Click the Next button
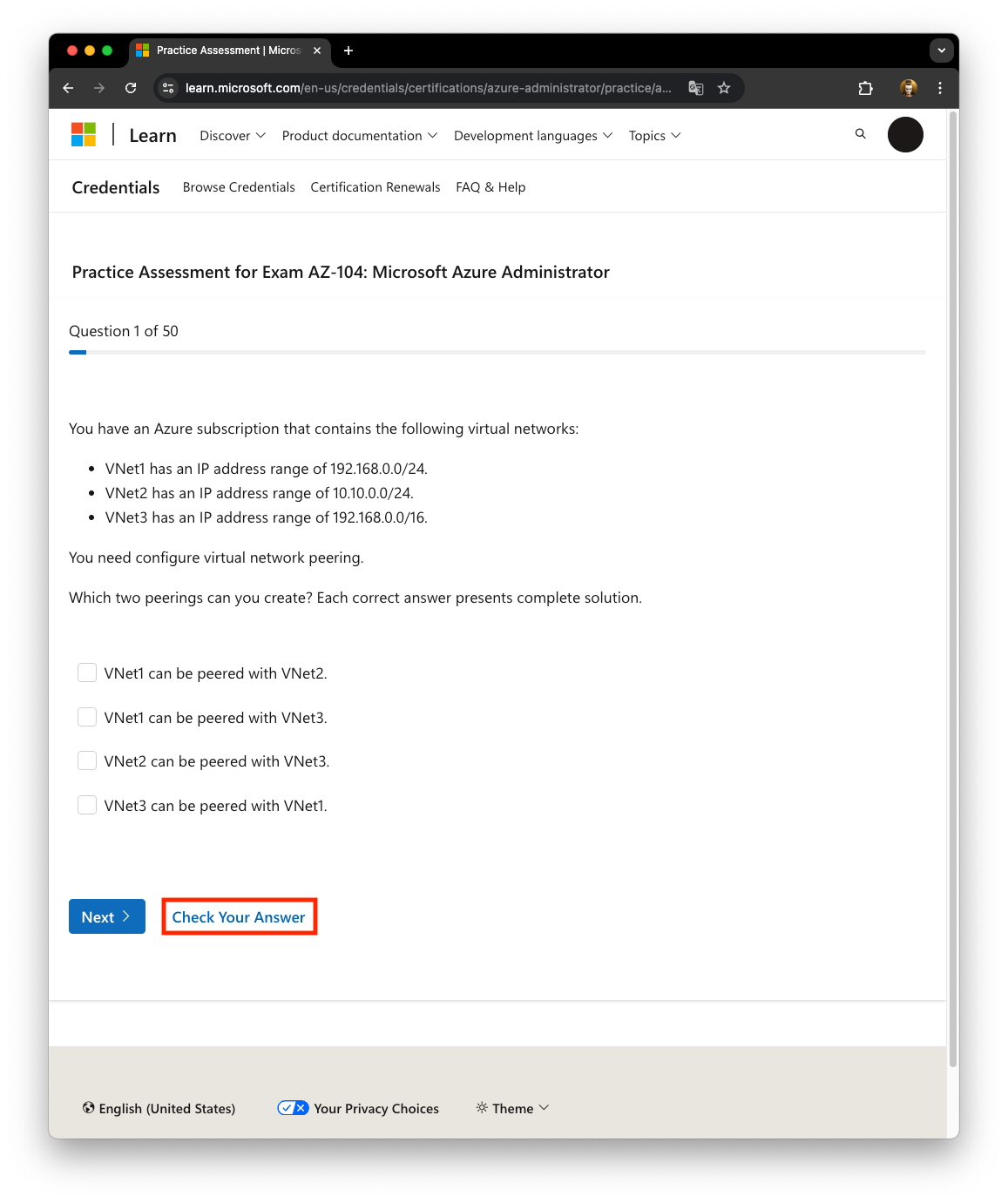 point(107,916)
